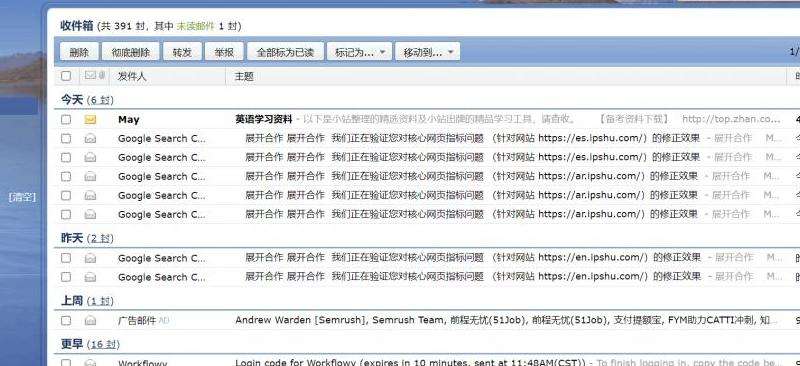Expand the 移动到... dropdown
The image size is (800, 366).
tap(428, 52)
